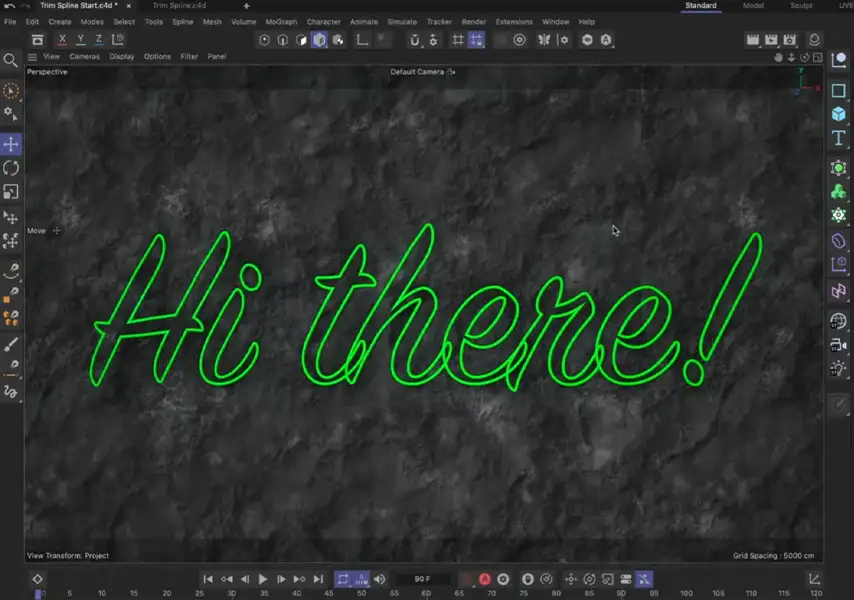Toggle X axis lock
Viewport: 854px width, 600px height.
[x=62, y=40]
